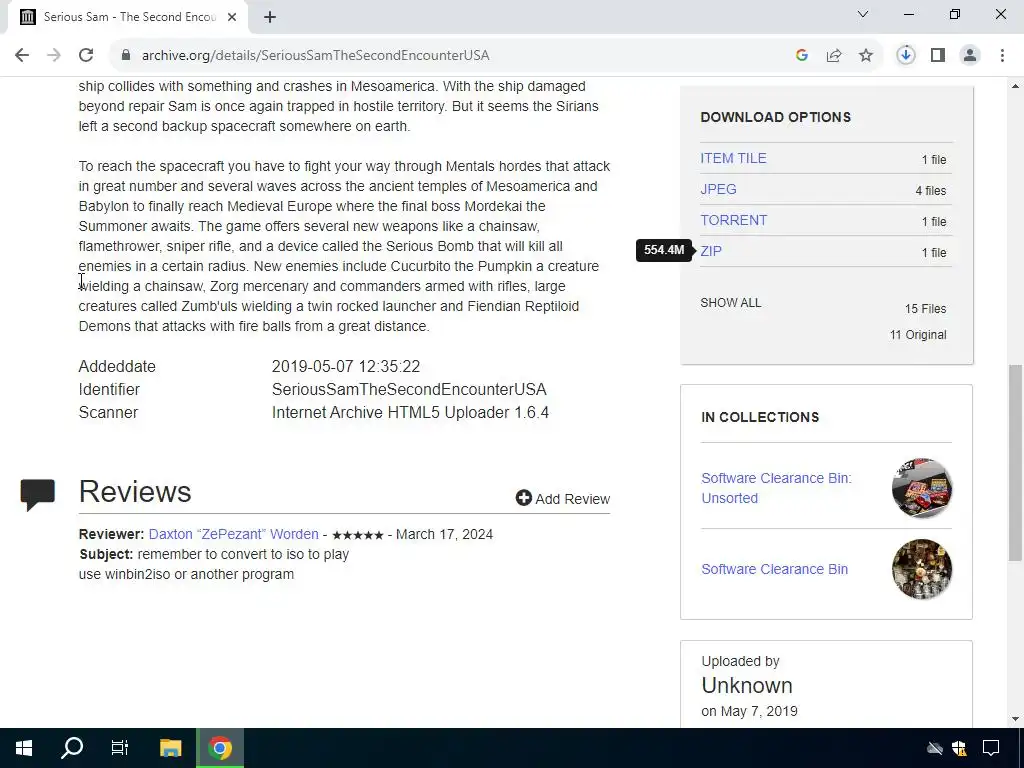Screen dimensions: 1024x768
Task: Reload the archive.org page
Action: tap(86, 56)
